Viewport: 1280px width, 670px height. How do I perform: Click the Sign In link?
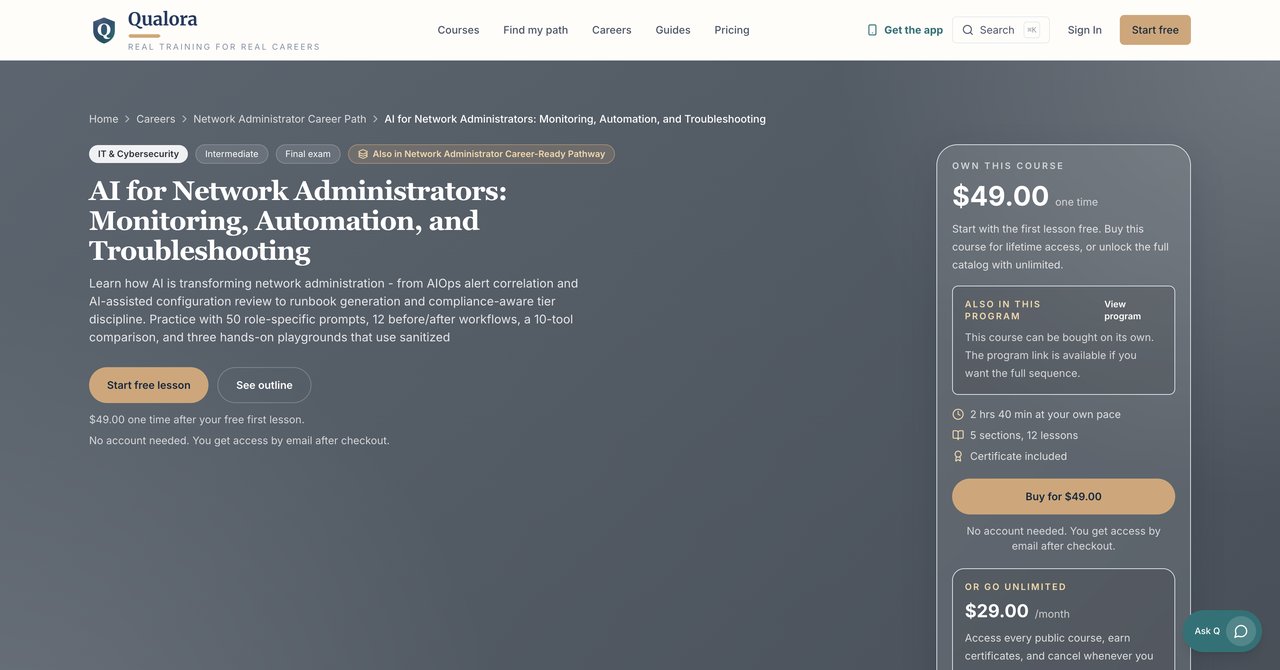[1084, 30]
